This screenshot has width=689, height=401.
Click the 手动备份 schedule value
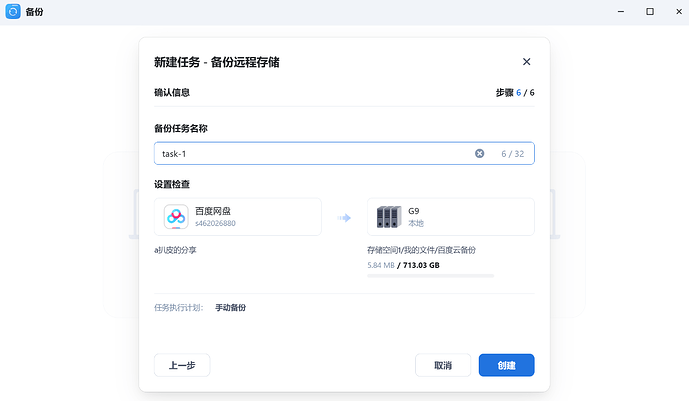[x=230, y=307]
